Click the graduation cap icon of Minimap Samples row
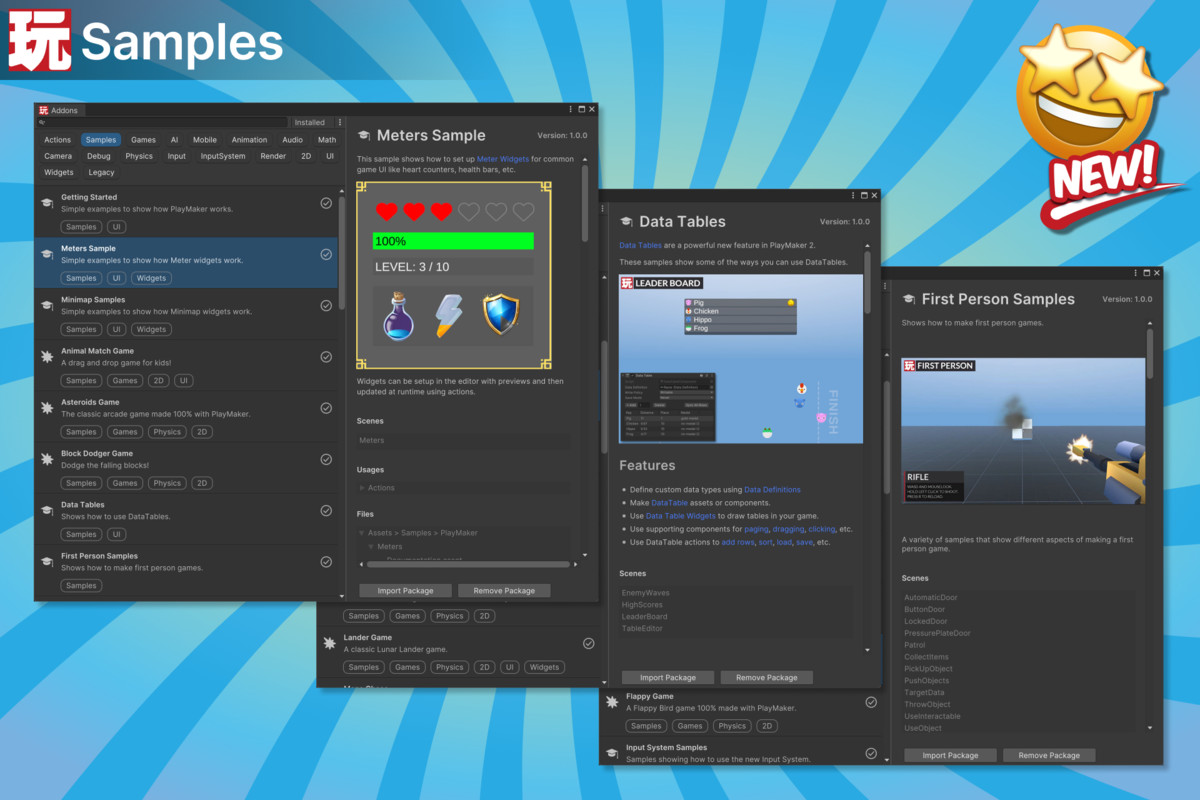The height and width of the screenshot is (800, 1200). [x=47, y=305]
